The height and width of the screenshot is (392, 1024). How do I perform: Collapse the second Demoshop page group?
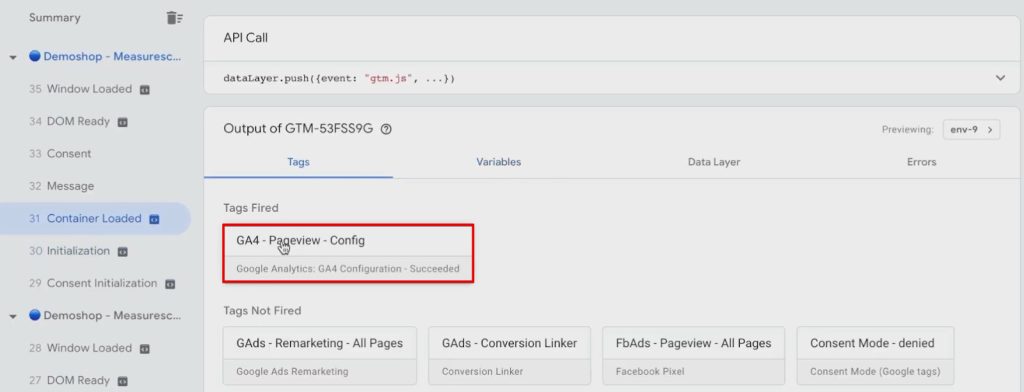coord(13,316)
